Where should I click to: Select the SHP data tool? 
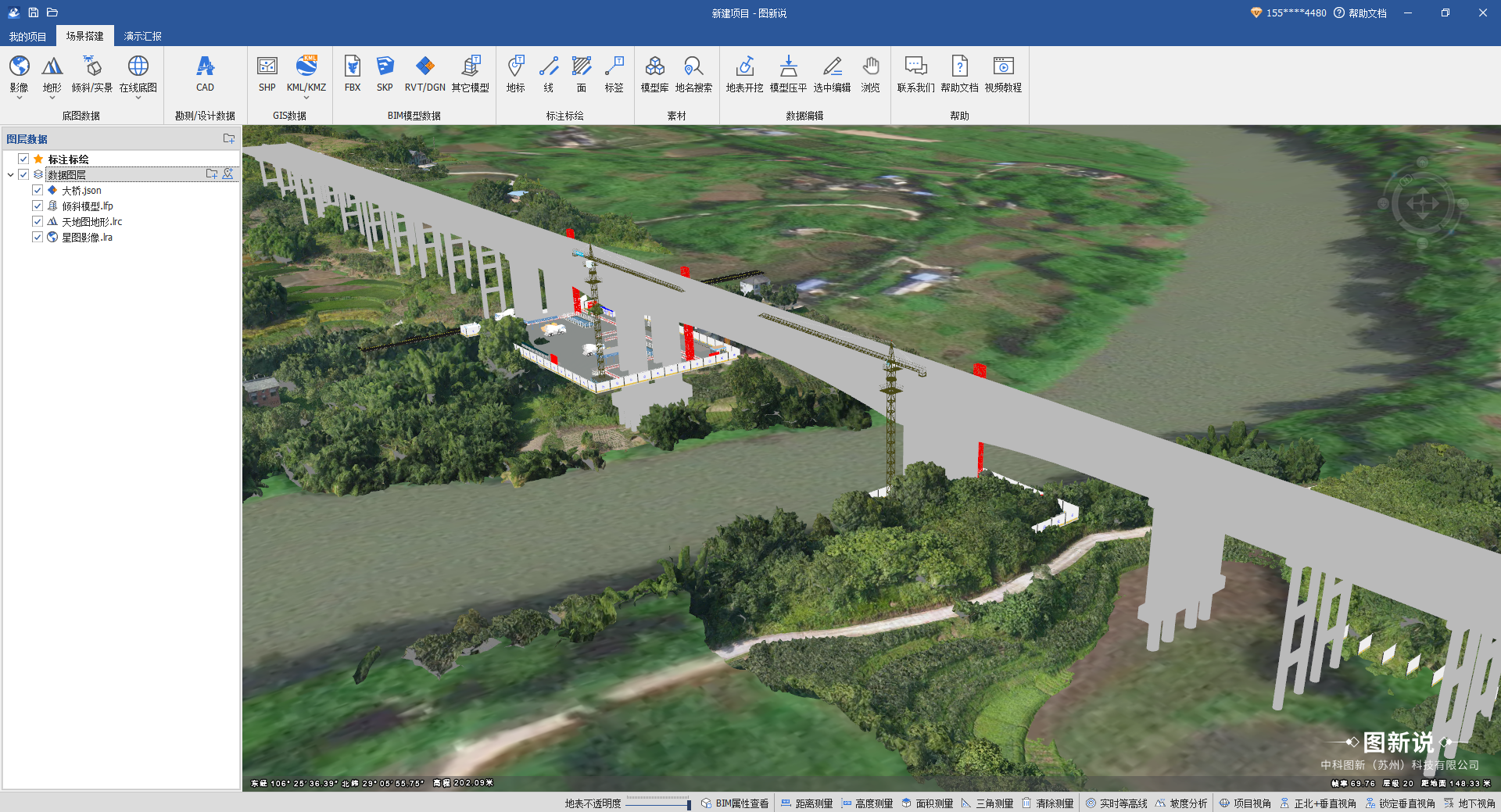click(267, 73)
